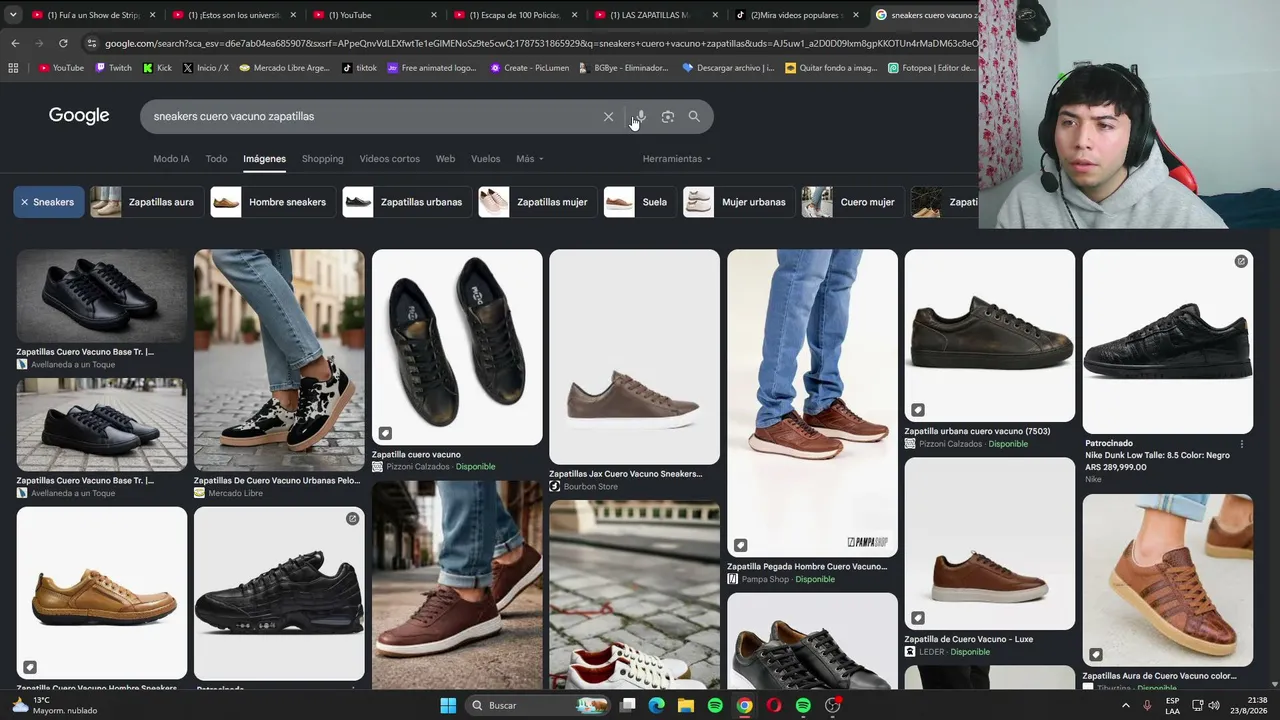Open the Bourbon Store source link

pyautogui.click(x=584, y=487)
